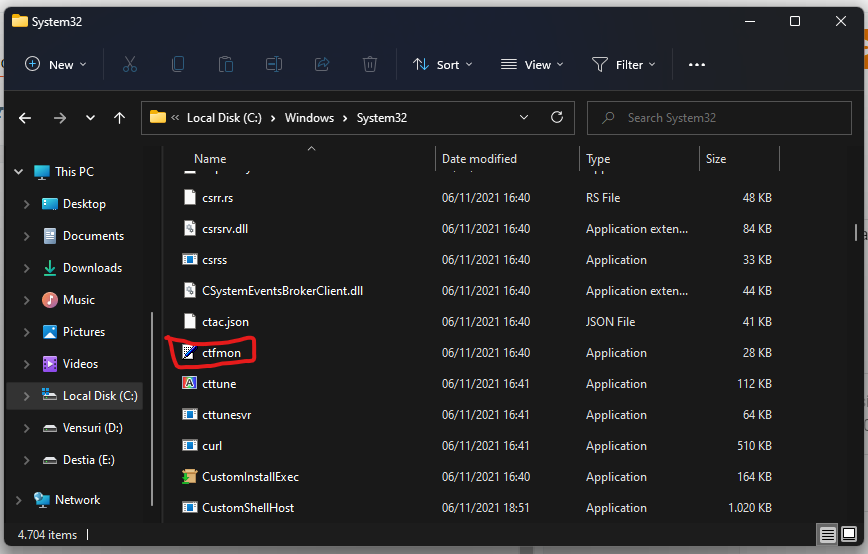Open the View dropdown menu
Image resolution: width=868 pixels, height=554 pixels.
coord(532,65)
